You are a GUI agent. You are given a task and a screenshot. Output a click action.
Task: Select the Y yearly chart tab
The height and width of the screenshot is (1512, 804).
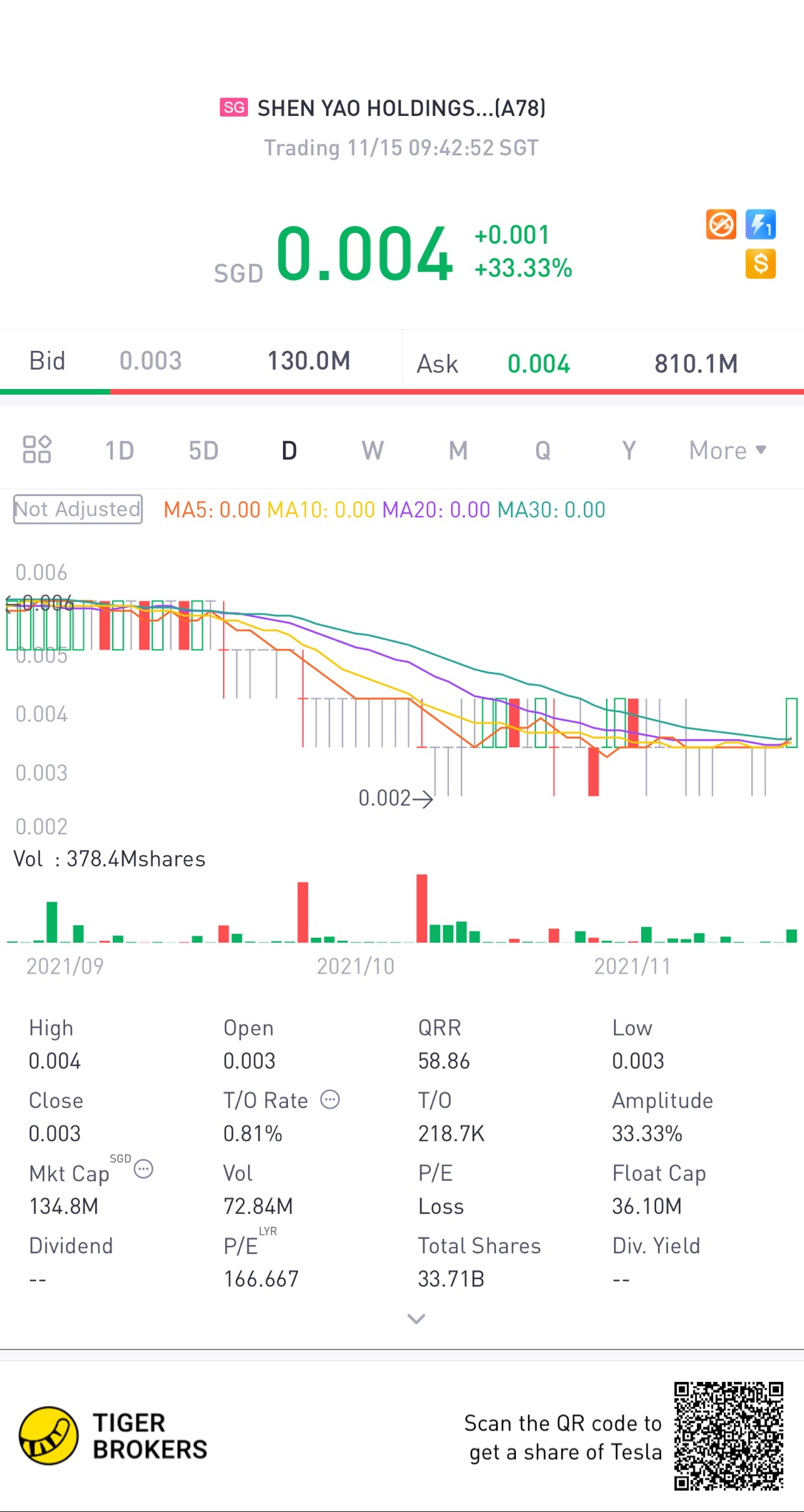[629, 450]
